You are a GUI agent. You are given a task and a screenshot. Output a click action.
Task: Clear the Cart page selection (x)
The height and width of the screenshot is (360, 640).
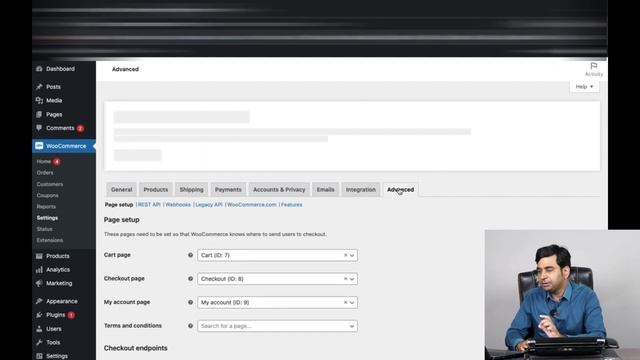[345, 256]
